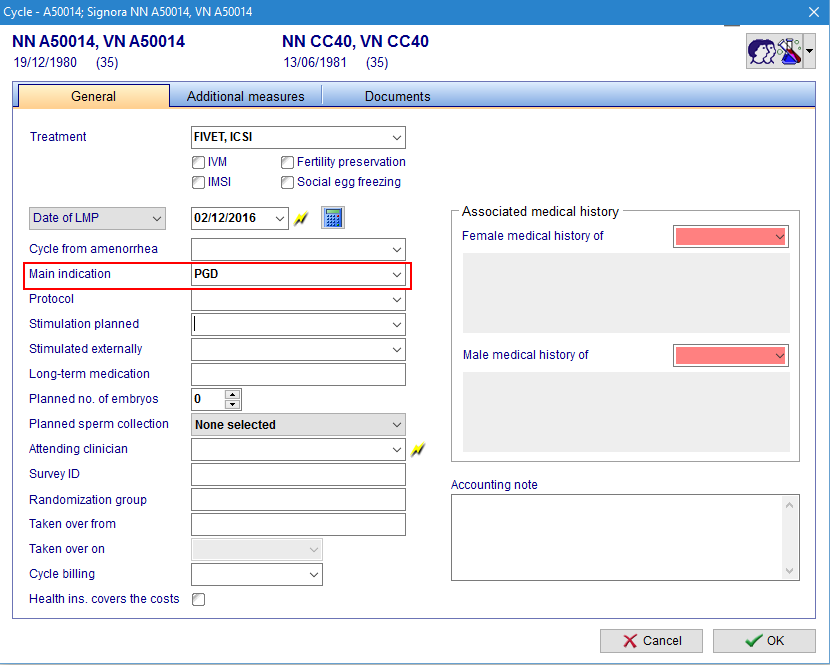The width and height of the screenshot is (830, 665).
Task: Close the Cycle dialog window
Action: click(814, 12)
